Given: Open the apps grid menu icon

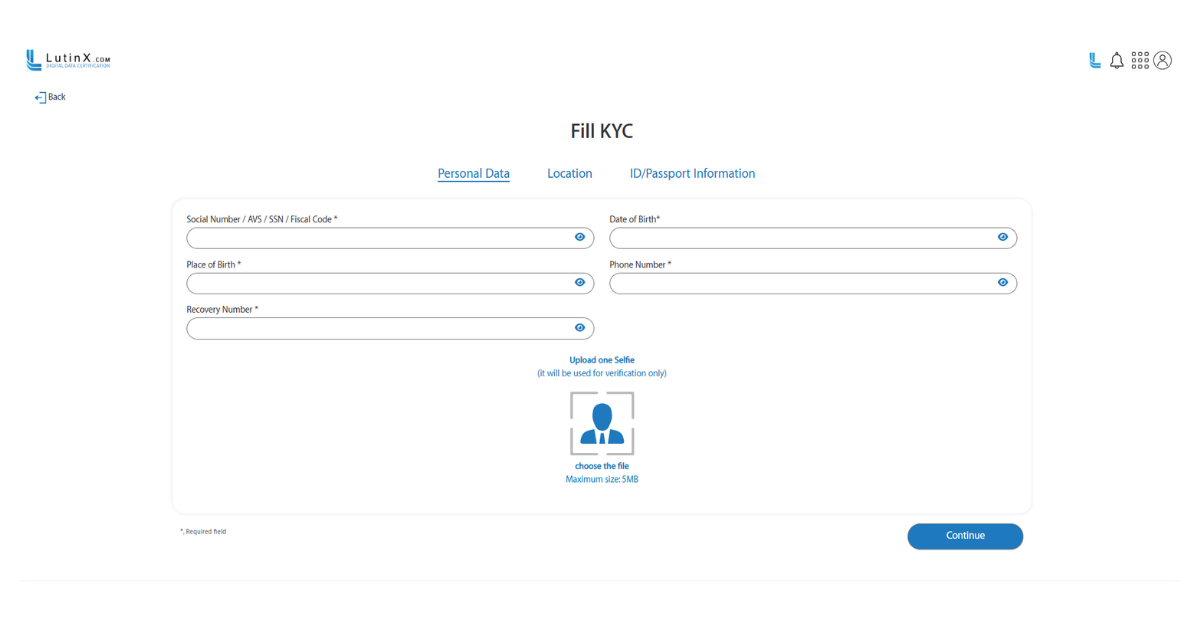Looking at the screenshot, I should pos(1140,61).
